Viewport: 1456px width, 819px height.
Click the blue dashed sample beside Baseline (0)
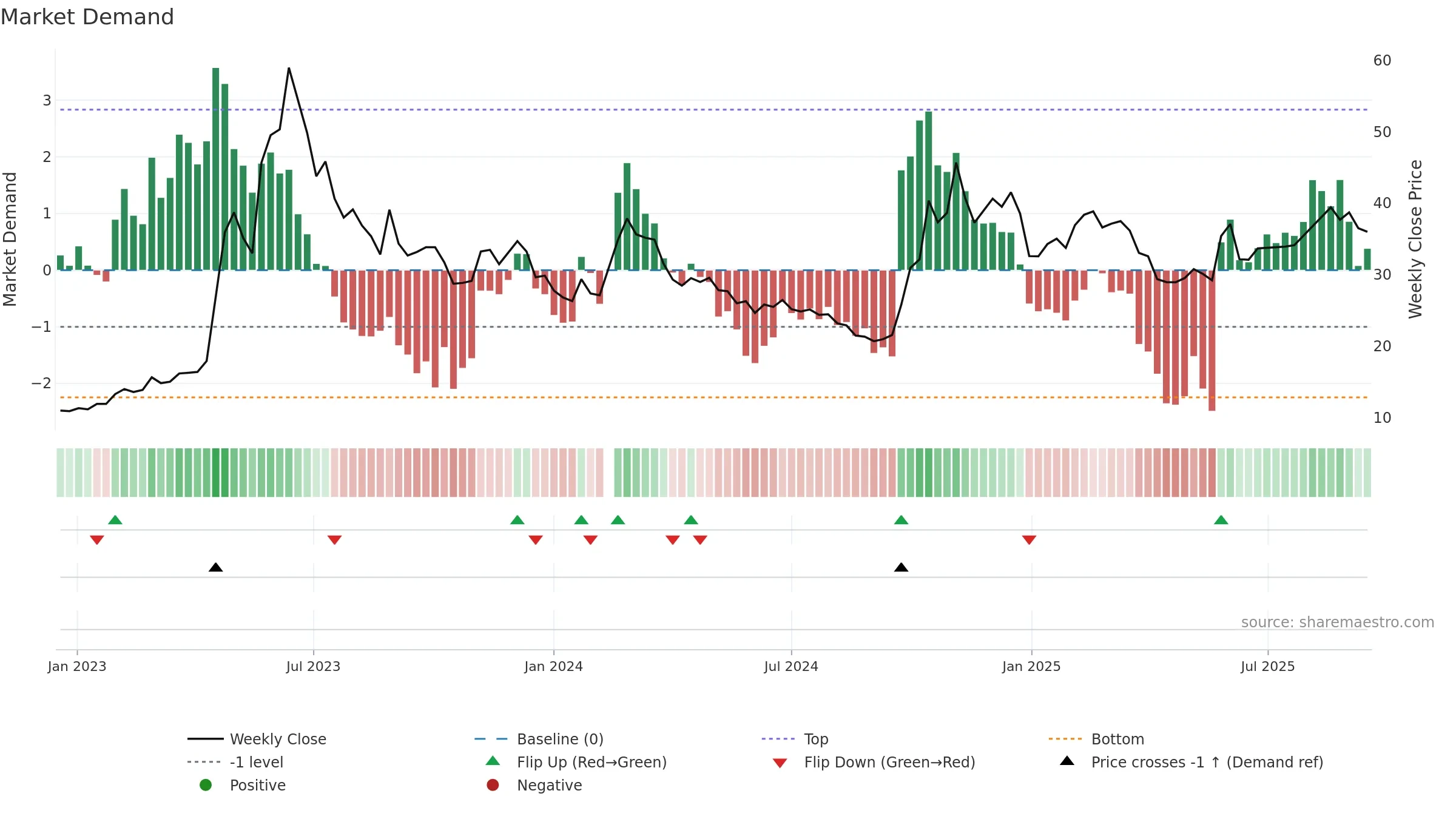pos(491,739)
